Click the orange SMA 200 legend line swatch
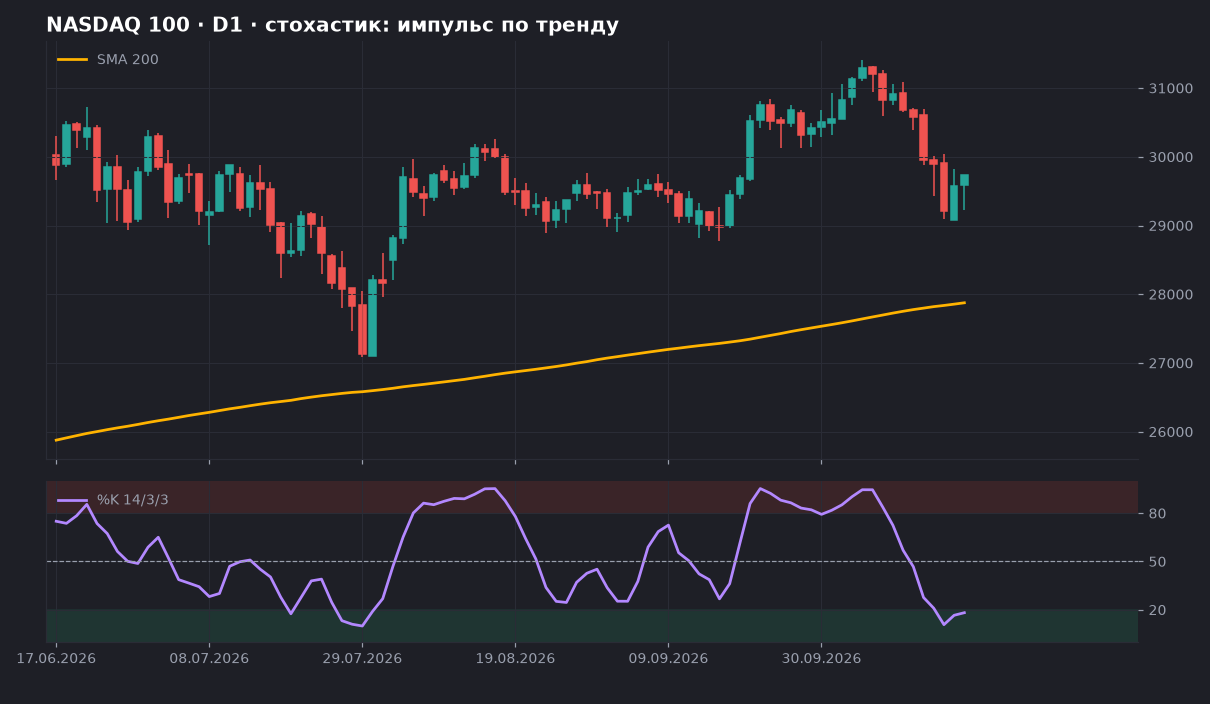 pos(72,60)
